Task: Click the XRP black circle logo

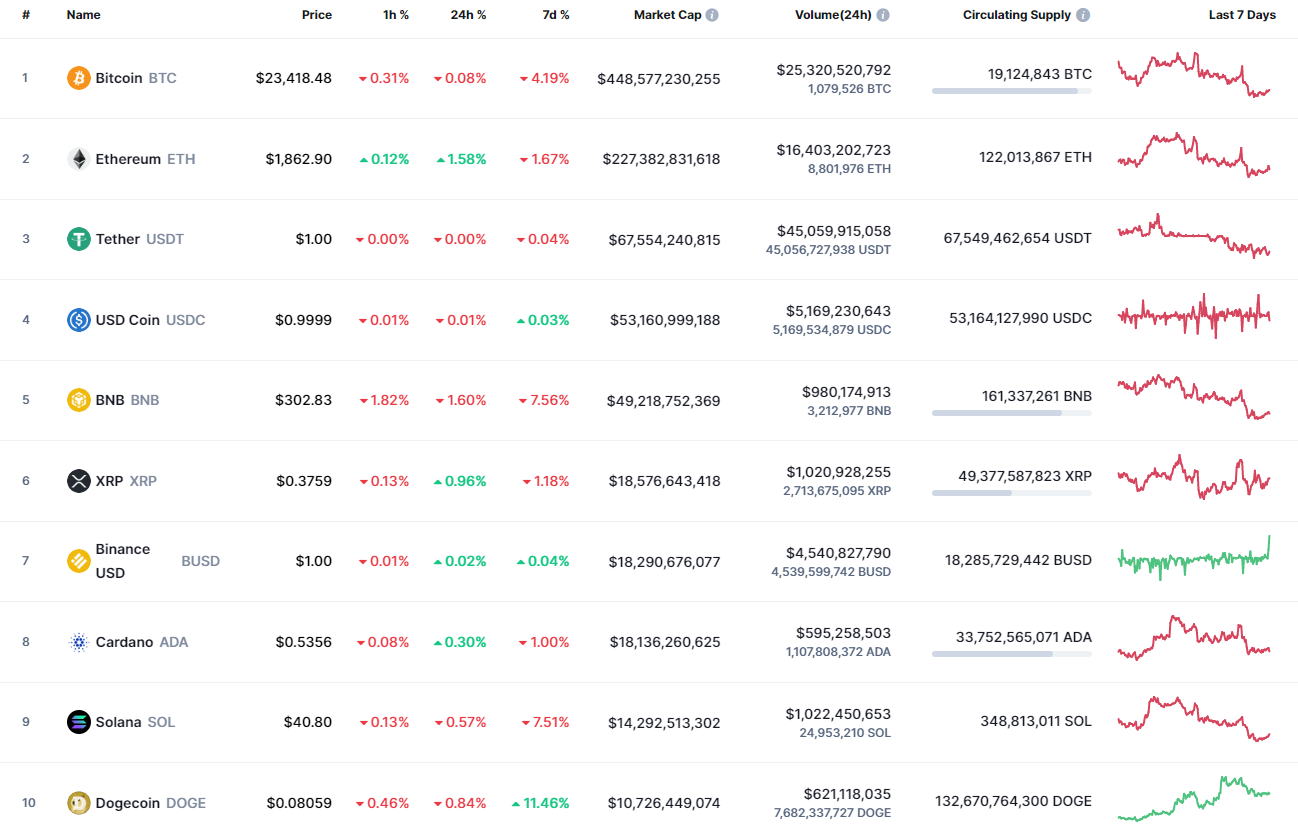Action: pos(77,480)
